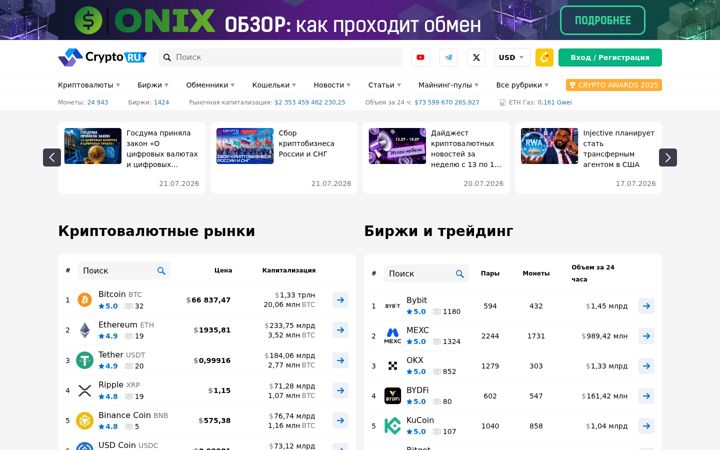
Task: Open MEXC row arrow button
Action: tap(647, 336)
